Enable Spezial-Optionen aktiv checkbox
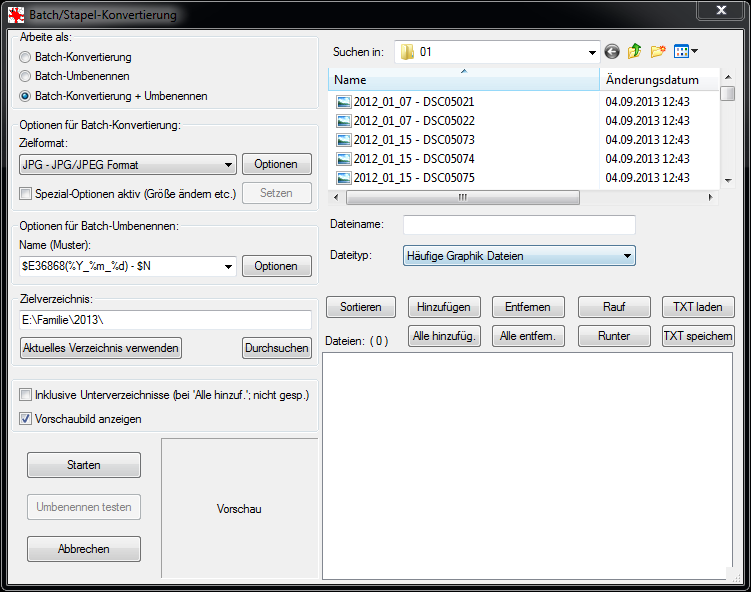Viewport: 751px width, 592px height. pyautogui.click(x=26, y=194)
